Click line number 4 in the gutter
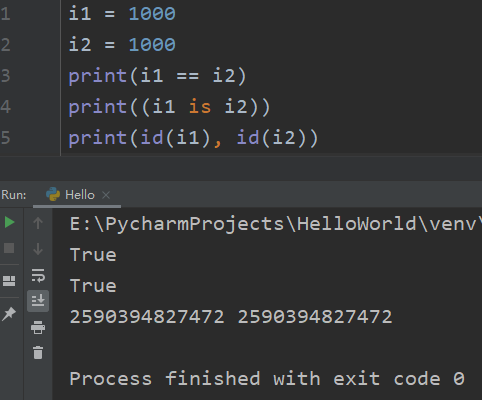Viewport: 482px width, 400px height. (5, 107)
